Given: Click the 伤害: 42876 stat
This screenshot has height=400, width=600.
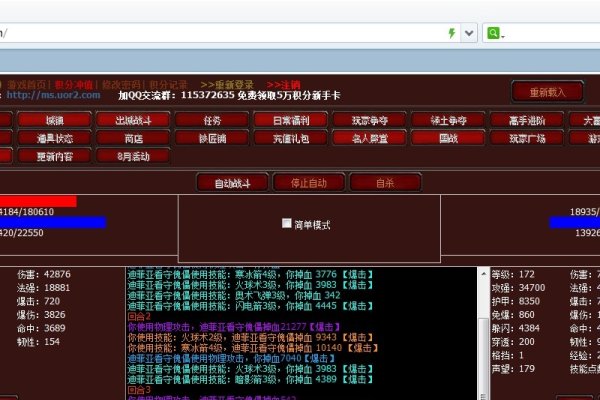Looking at the screenshot, I should point(44,274).
